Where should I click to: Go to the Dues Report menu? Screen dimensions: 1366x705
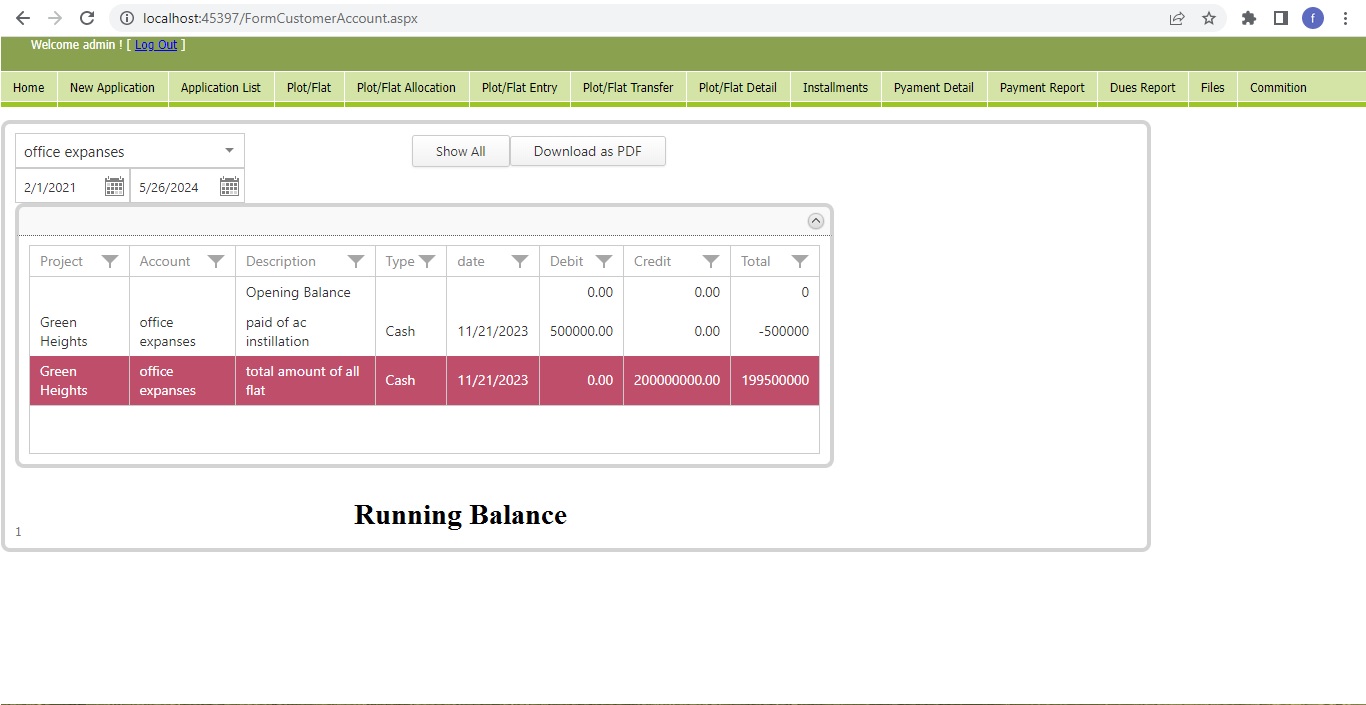[x=1142, y=88]
